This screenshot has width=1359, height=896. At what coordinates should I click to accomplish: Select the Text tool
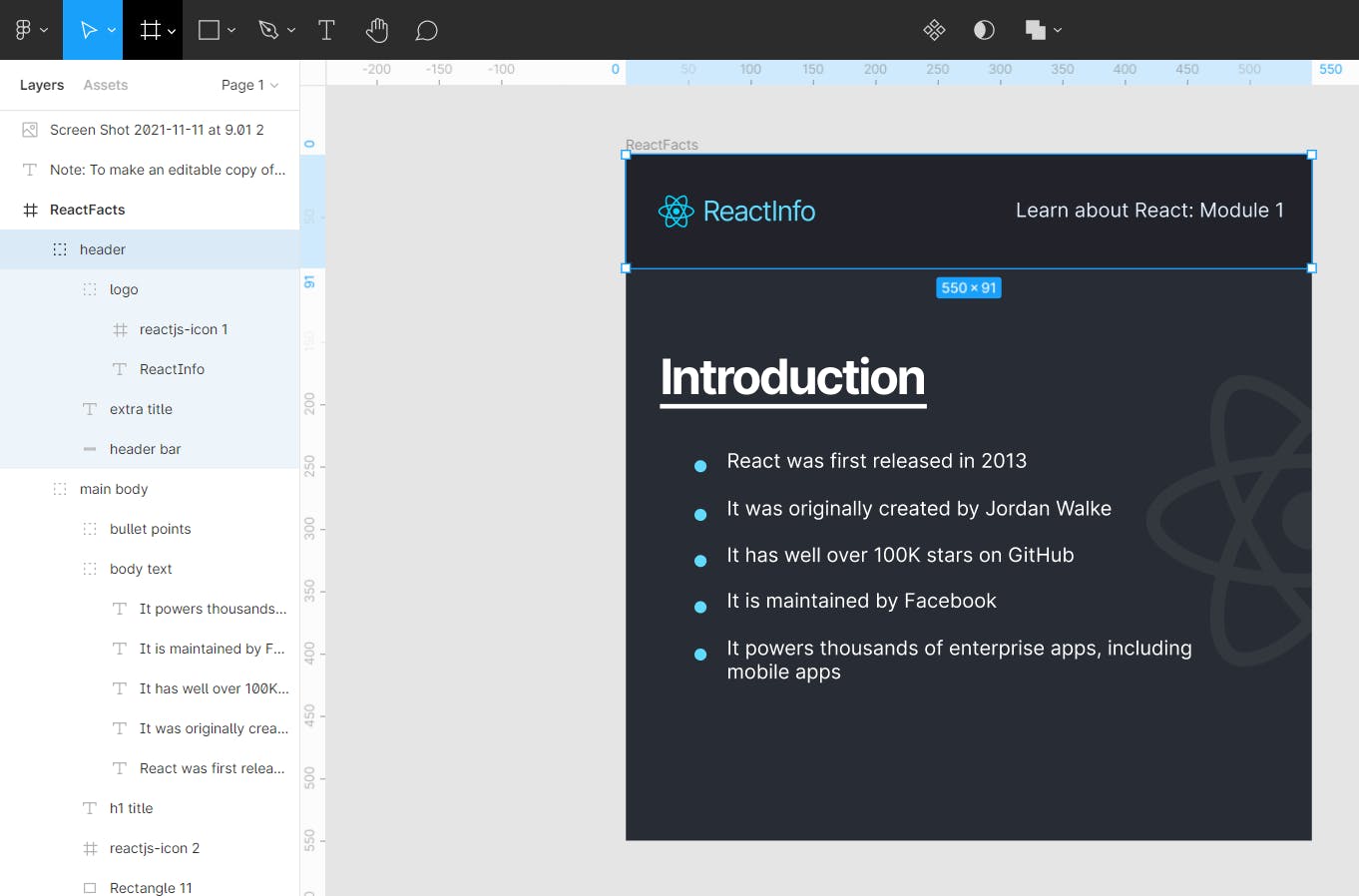point(326,30)
